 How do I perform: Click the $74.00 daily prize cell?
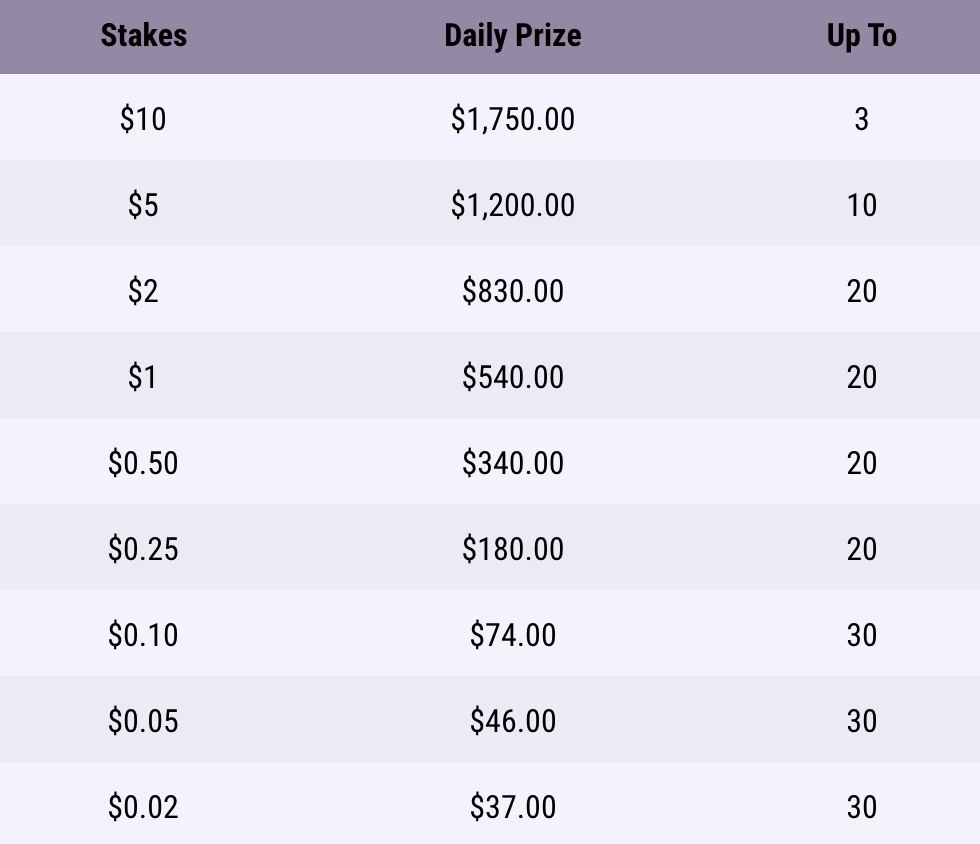point(512,635)
